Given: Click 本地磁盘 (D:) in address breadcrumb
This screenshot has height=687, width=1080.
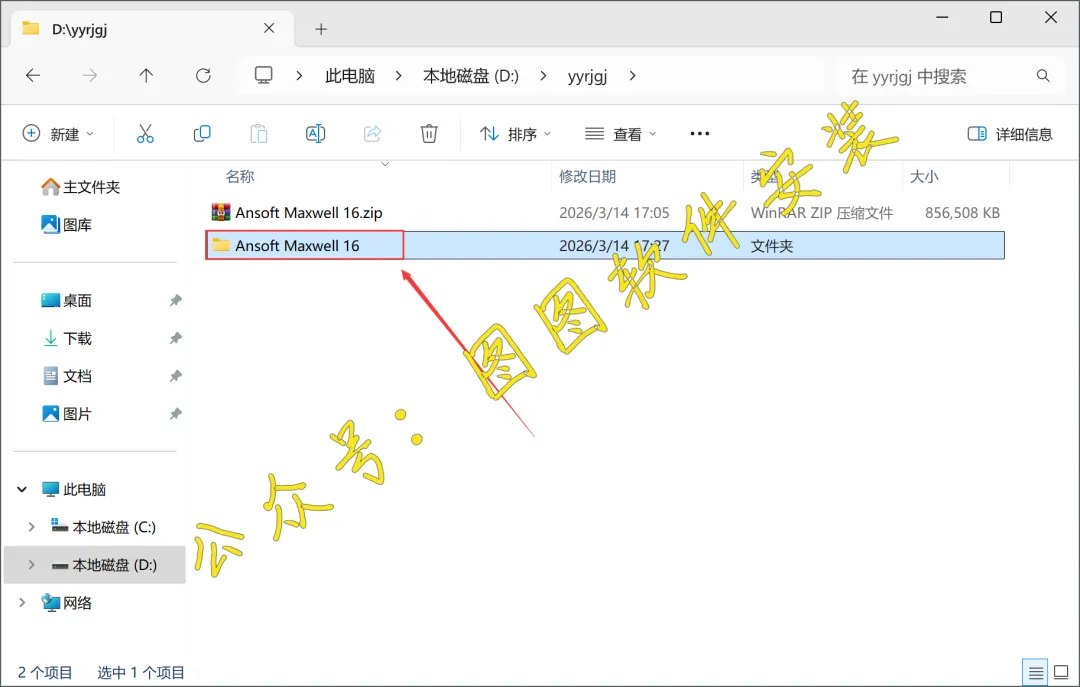Looking at the screenshot, I should pyautogui.click(x=471, y=76).
